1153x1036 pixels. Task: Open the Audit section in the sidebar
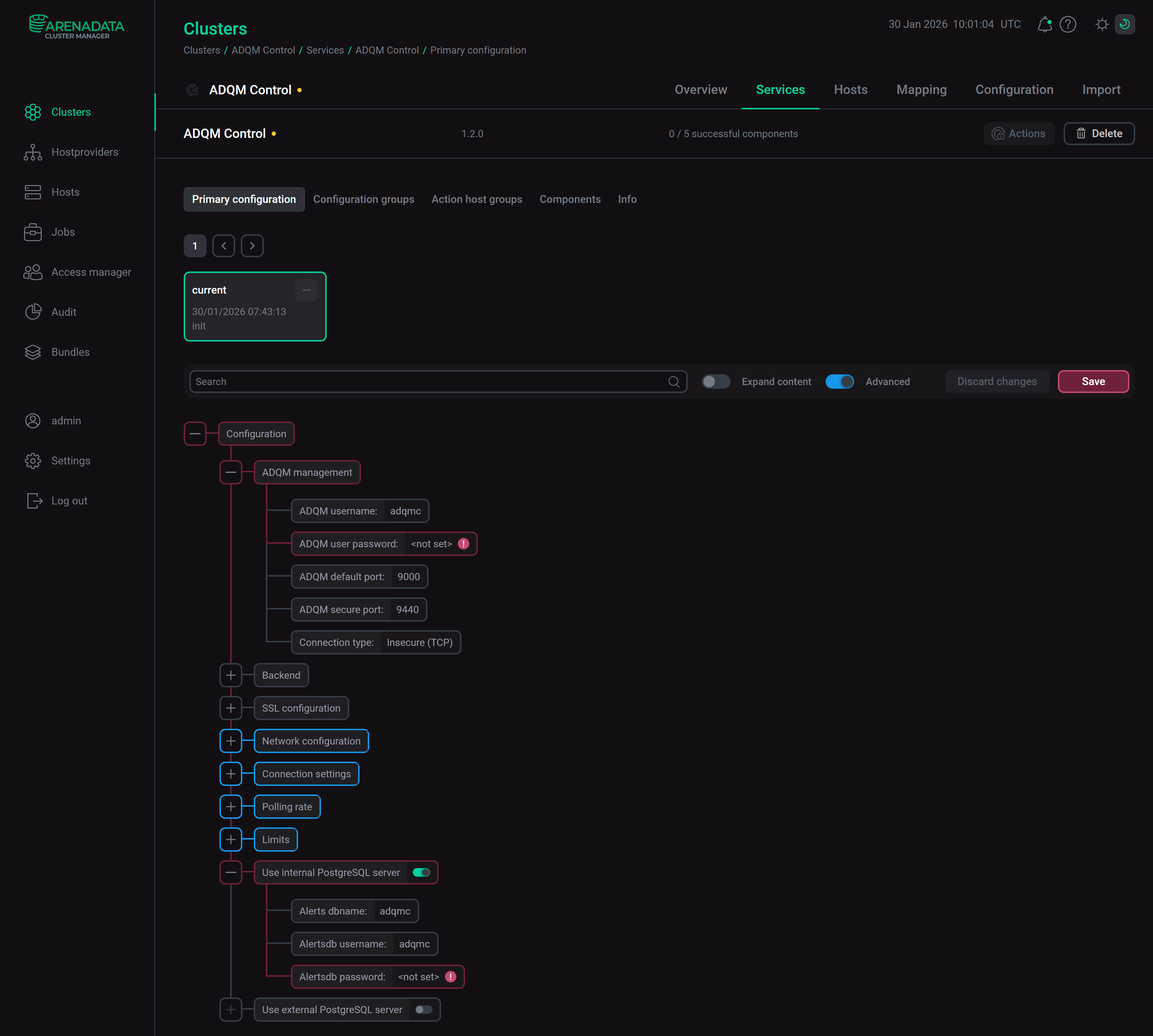click(64, 312)
